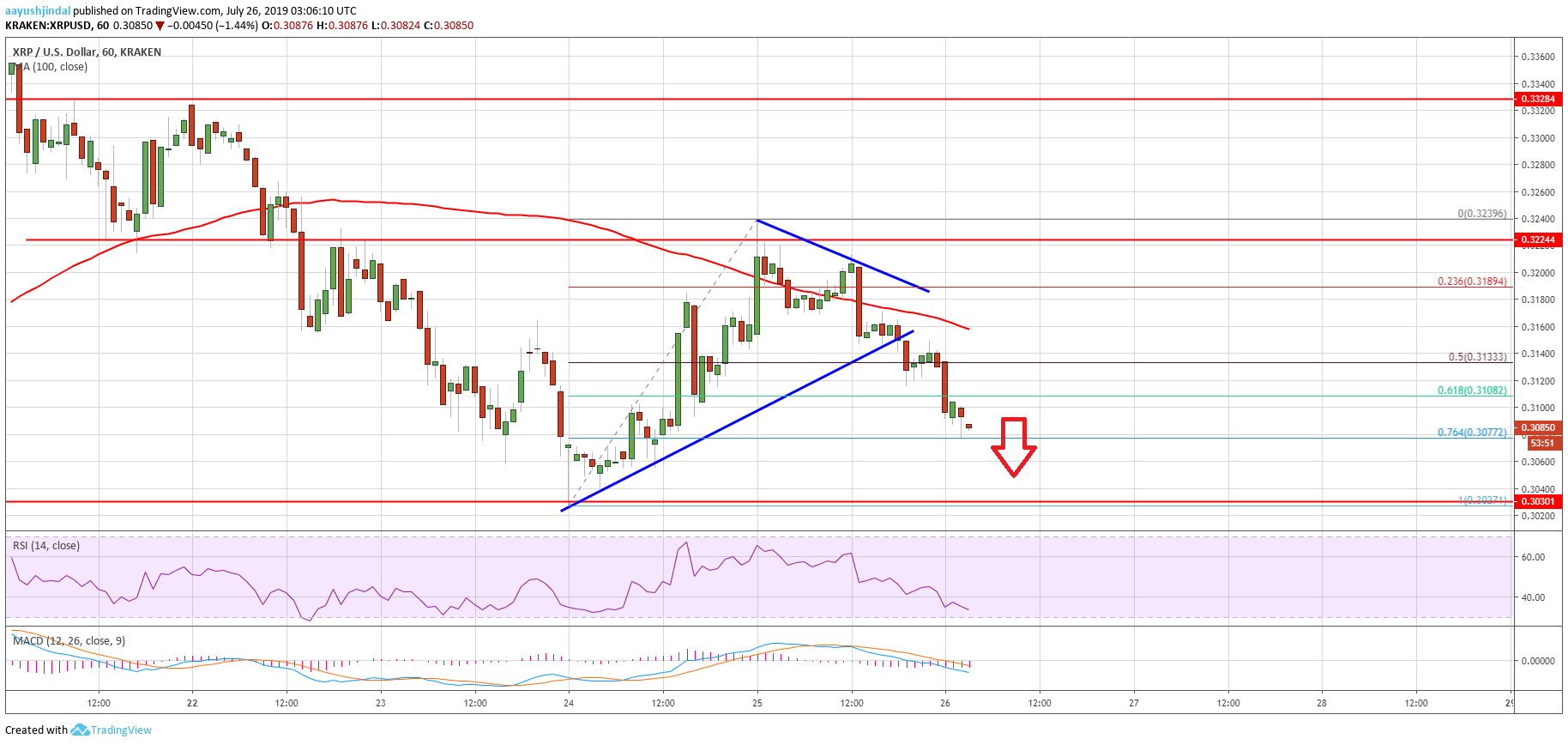Open the TradingView link in the footer
The image size is (1568, 745).
(121, 730)
